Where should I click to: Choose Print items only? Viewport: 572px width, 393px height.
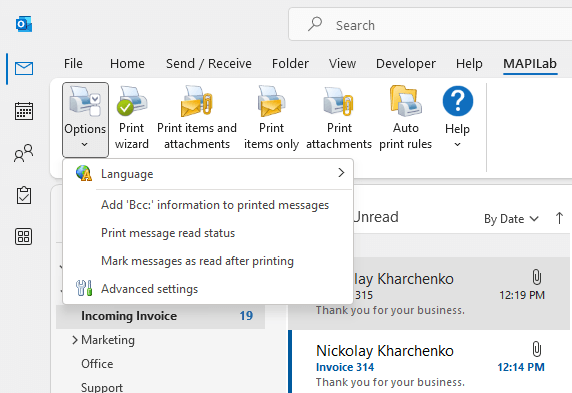(x=271, y=117)
